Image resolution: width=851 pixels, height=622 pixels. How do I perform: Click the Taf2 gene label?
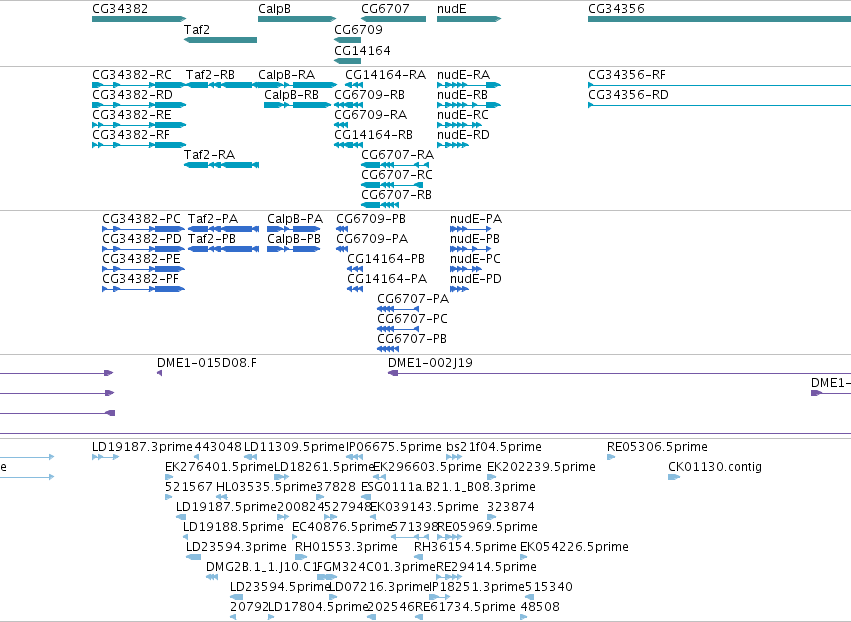tap(196, 30)
